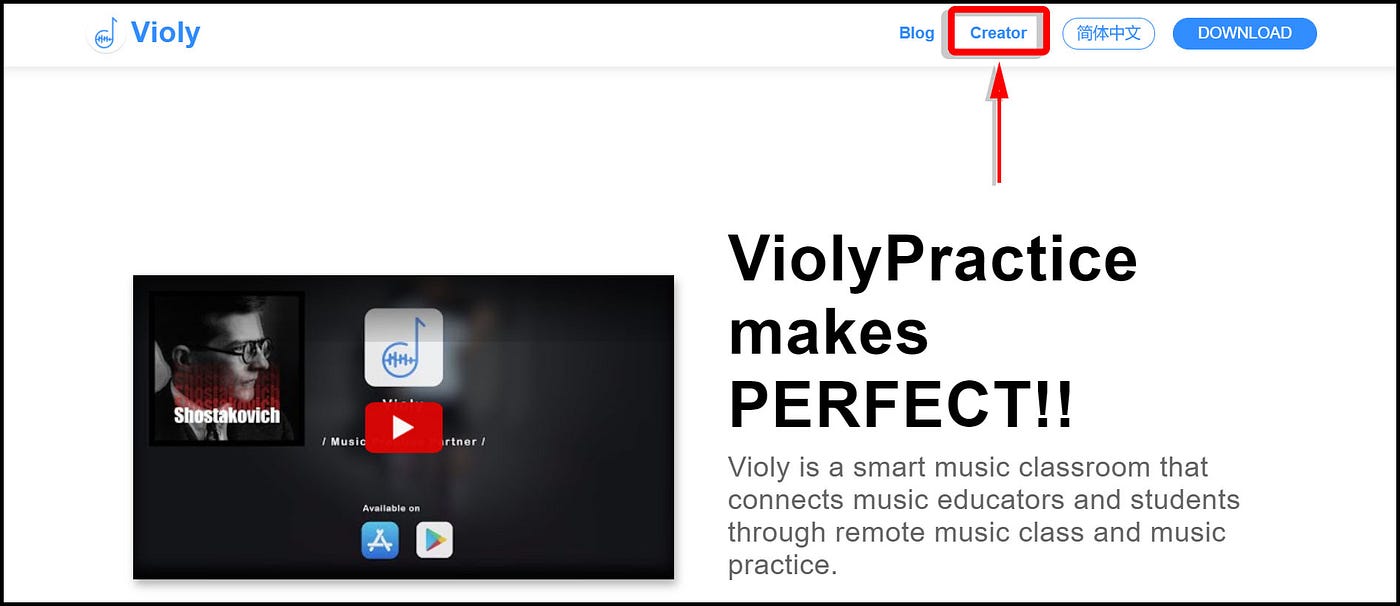Click the "Available on" label in video

coord(391,508)
